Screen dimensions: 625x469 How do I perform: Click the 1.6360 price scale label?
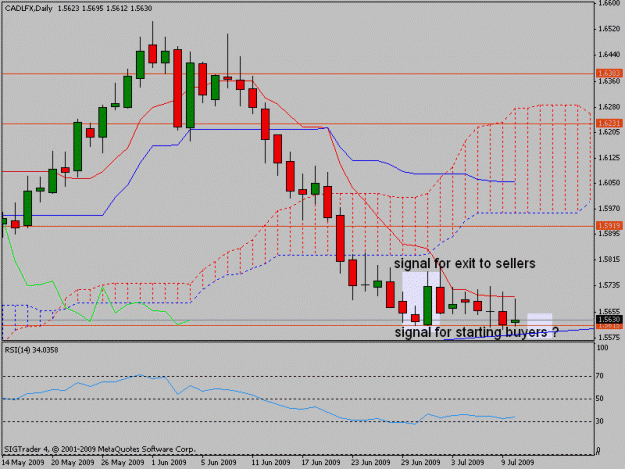click(x=609, y=81)
